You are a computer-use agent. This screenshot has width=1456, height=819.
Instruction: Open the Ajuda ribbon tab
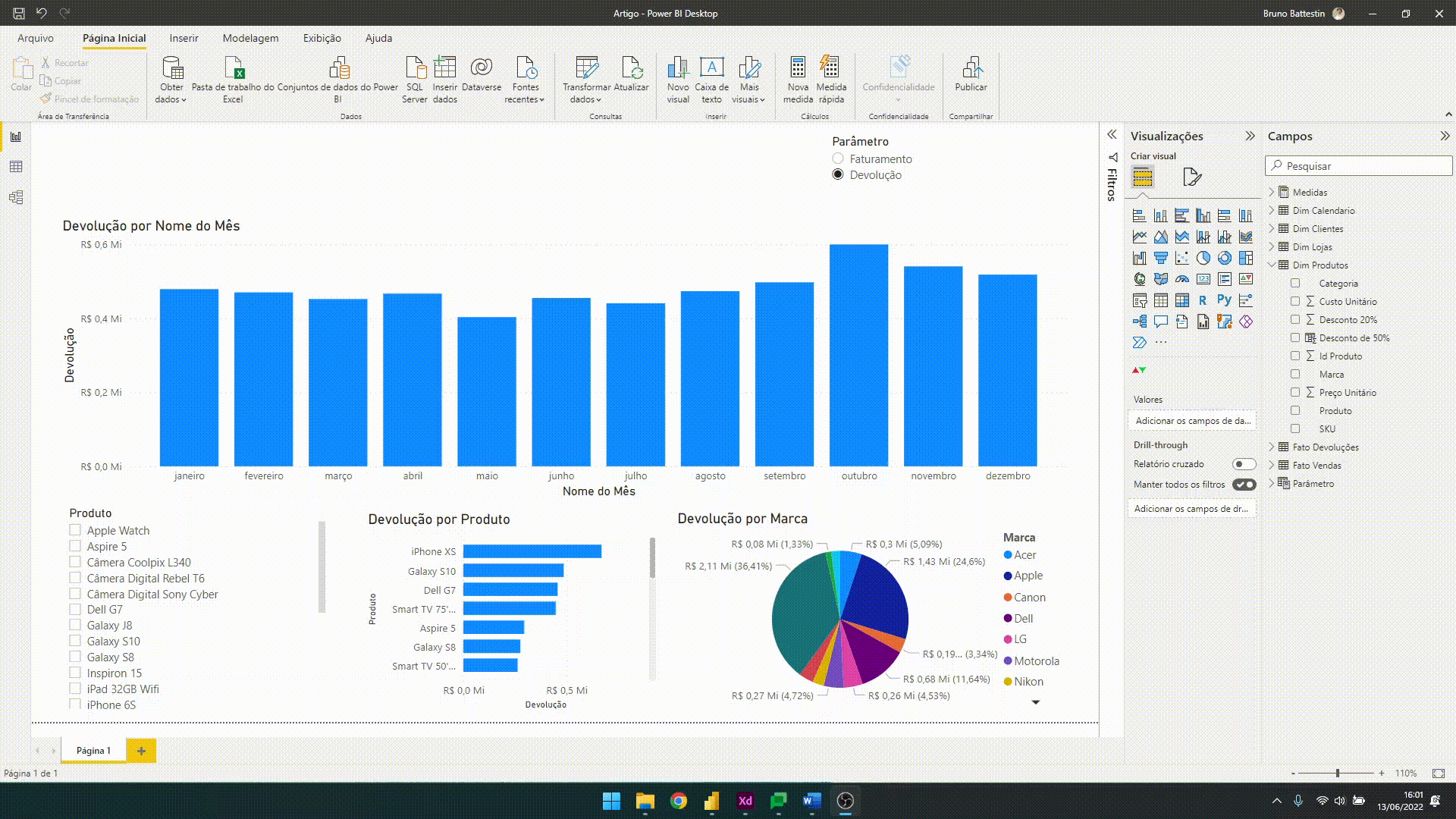[x=378, y=38]
